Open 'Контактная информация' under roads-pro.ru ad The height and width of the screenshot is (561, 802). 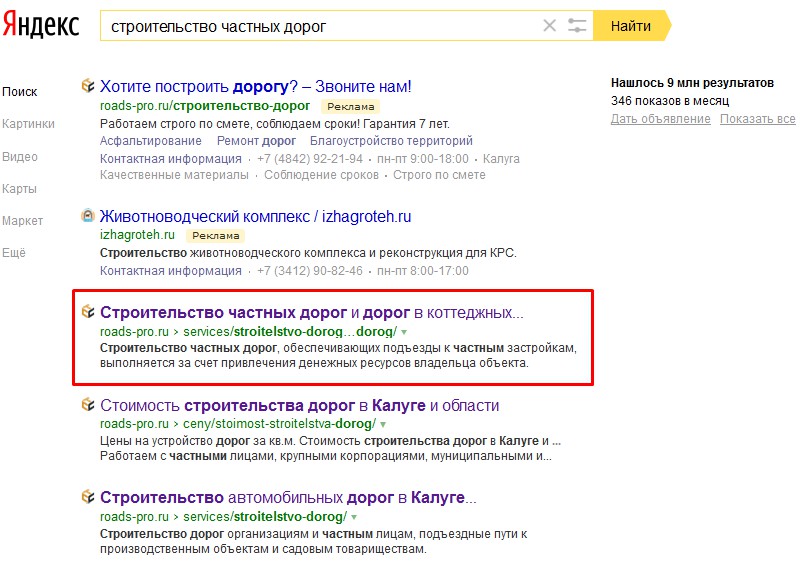tap(170, 159)
